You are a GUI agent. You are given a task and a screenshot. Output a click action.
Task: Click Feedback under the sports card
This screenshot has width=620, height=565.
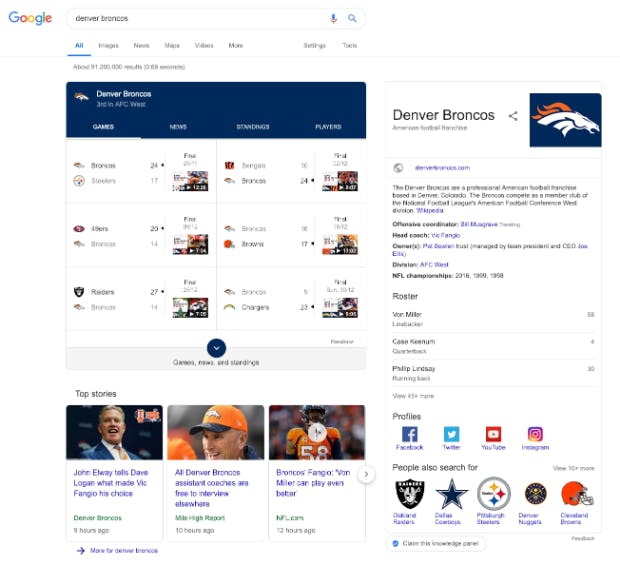pyautogui.click(x=342, y=341)
